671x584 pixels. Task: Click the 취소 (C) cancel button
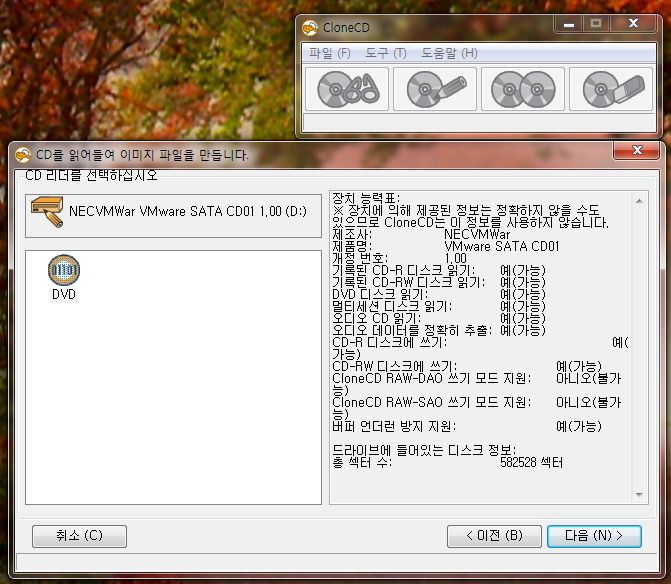click(x=79, y=536)
